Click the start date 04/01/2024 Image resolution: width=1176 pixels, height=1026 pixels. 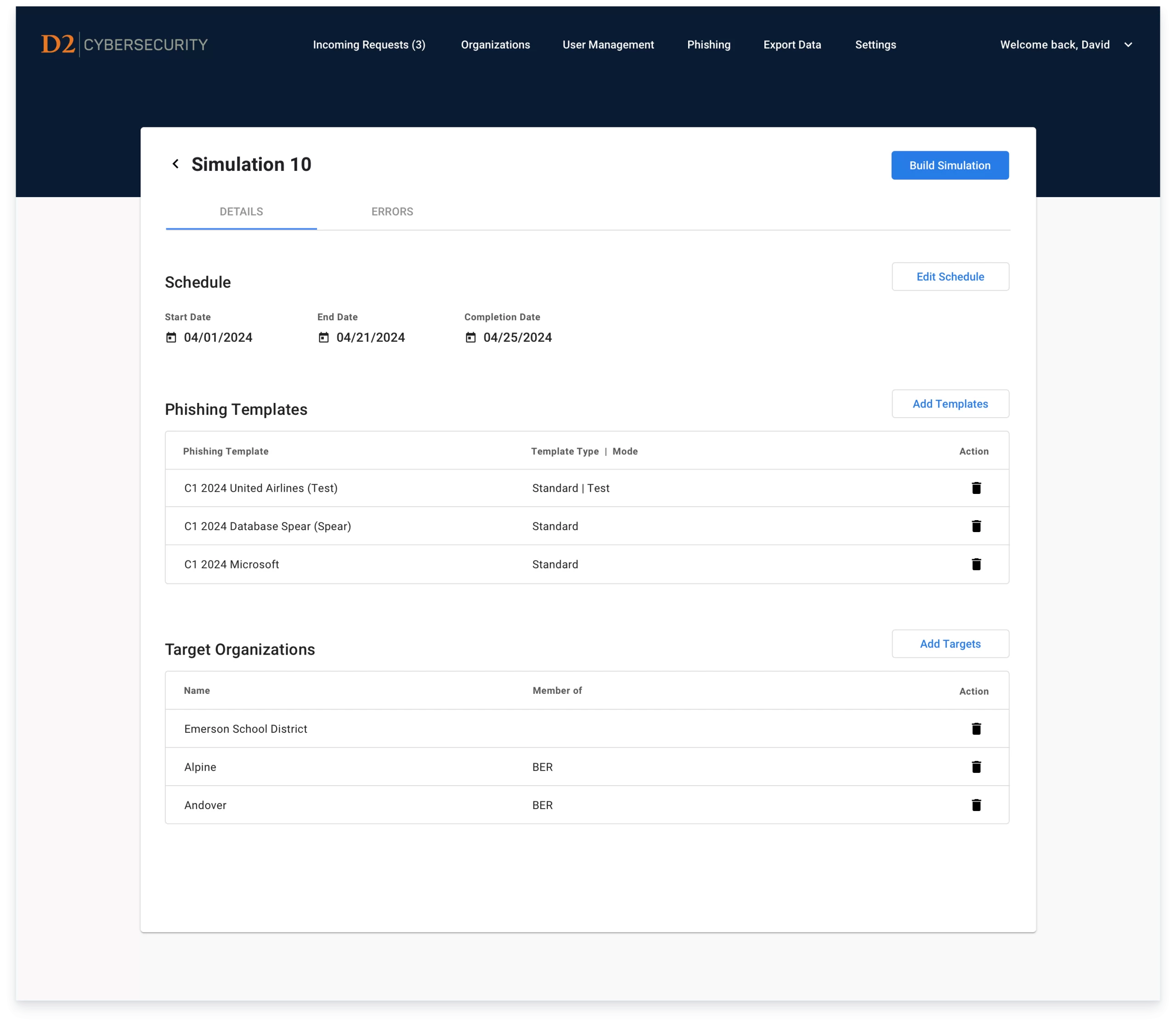[x=218, y=338]
